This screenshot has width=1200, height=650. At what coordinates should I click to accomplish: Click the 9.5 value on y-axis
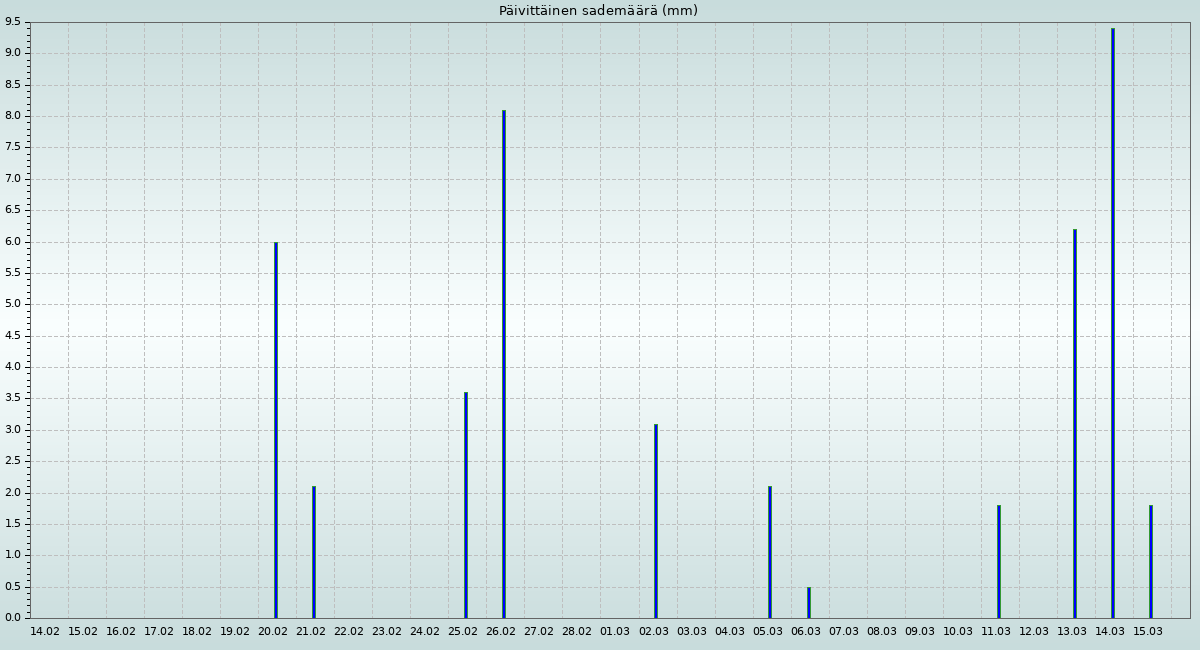12,22
